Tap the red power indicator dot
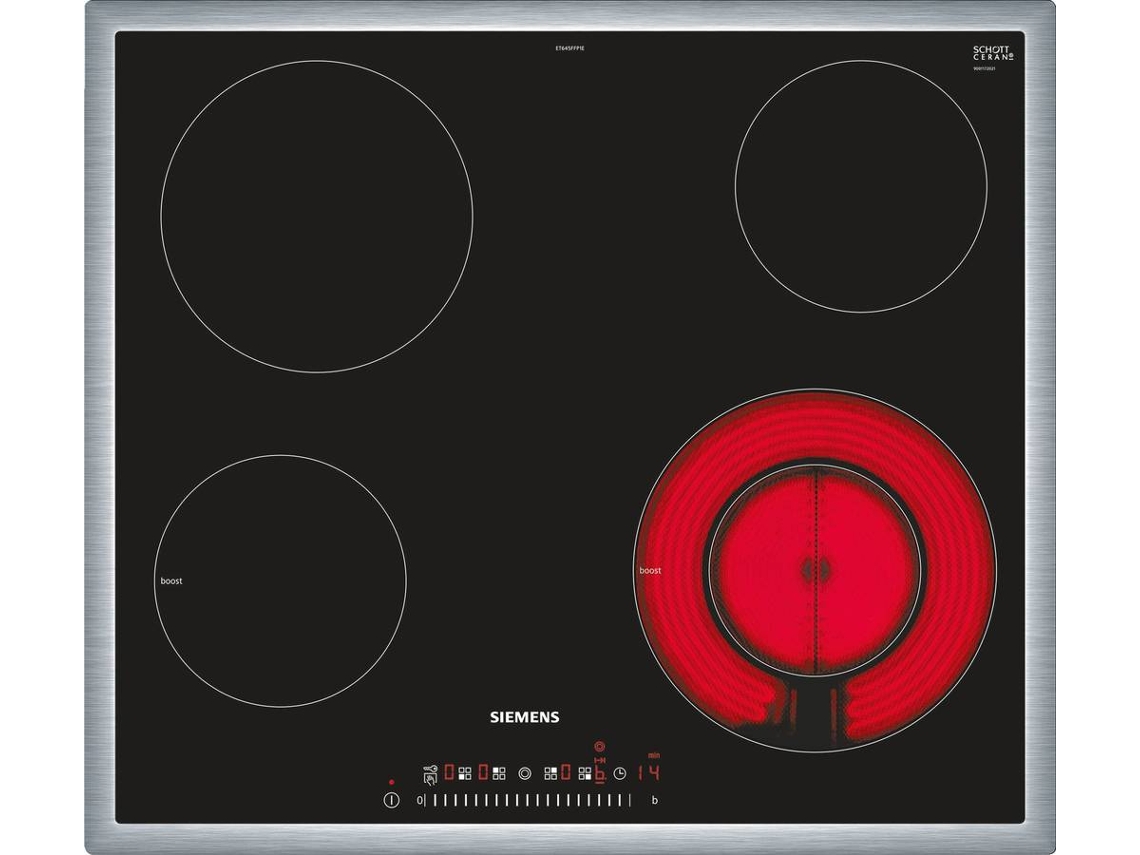 tap(391, 782)
